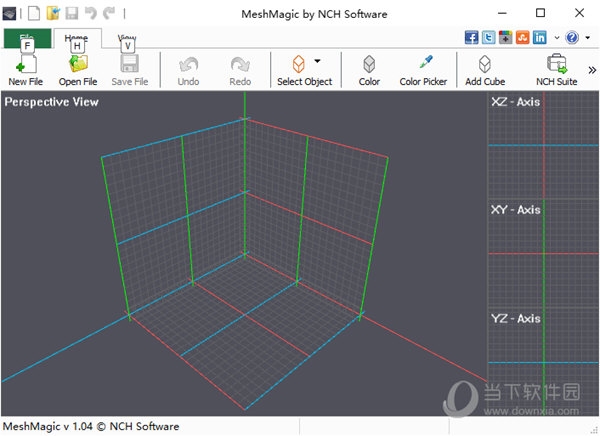Viewport: 600px width, 436px height.
Task: Click MeshMagic v 1.04 status bar text
Action: coord(91,426)
